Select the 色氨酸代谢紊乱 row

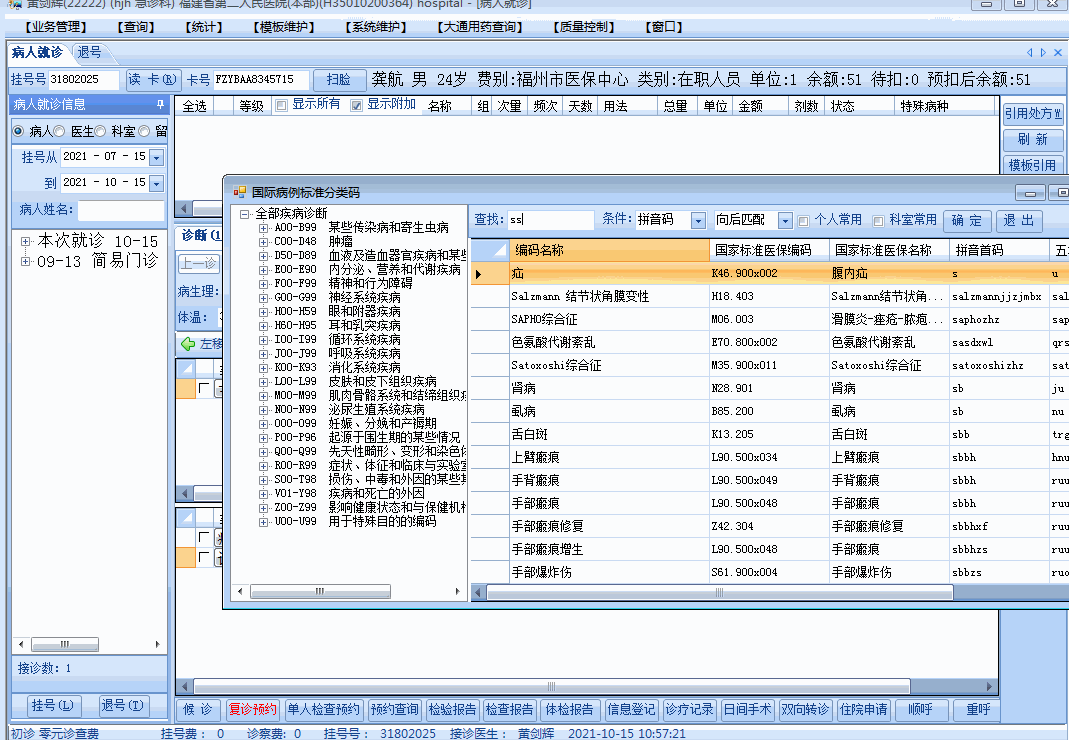pyautogui.click(x=769, y=342)
